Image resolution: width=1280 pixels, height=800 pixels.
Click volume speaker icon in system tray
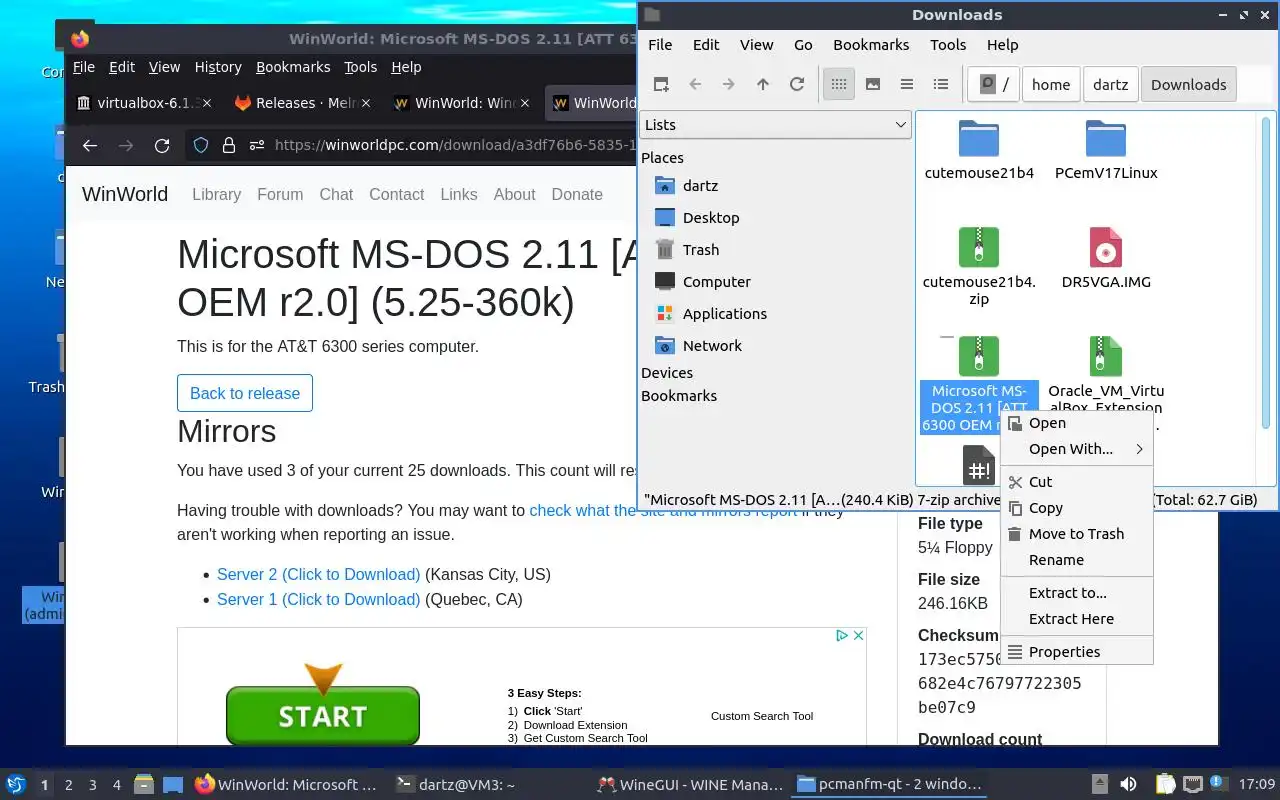(1128, 784)
